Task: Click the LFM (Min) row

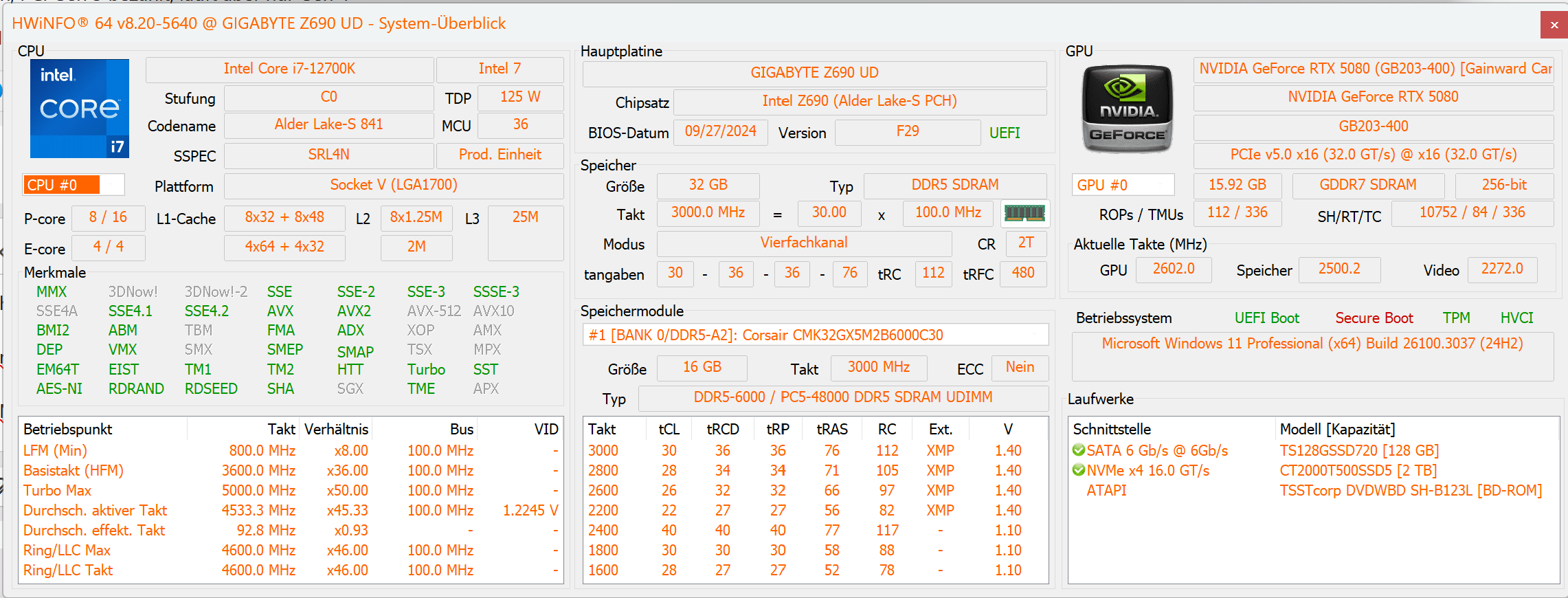Action: pyautogui.click(x=291, y=451)
